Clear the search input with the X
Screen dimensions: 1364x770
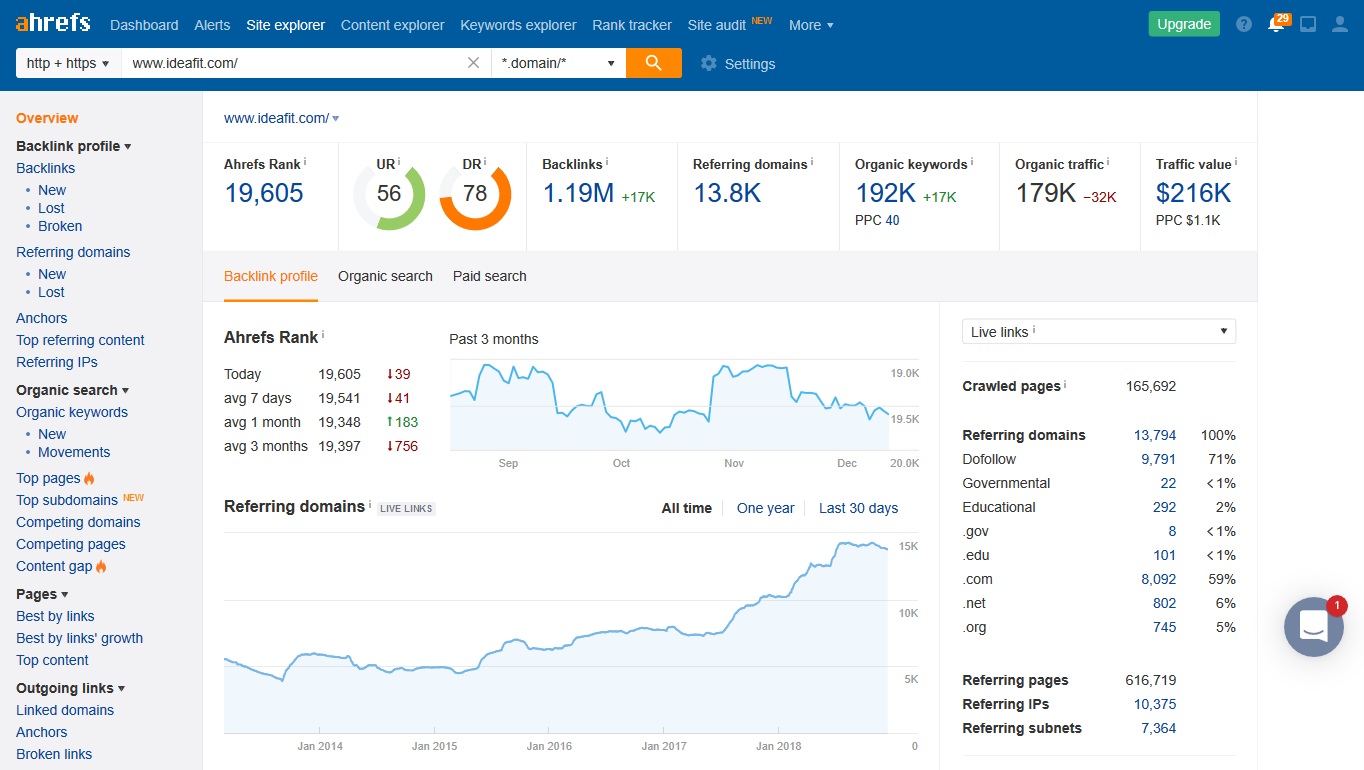[x=473, y=62]
